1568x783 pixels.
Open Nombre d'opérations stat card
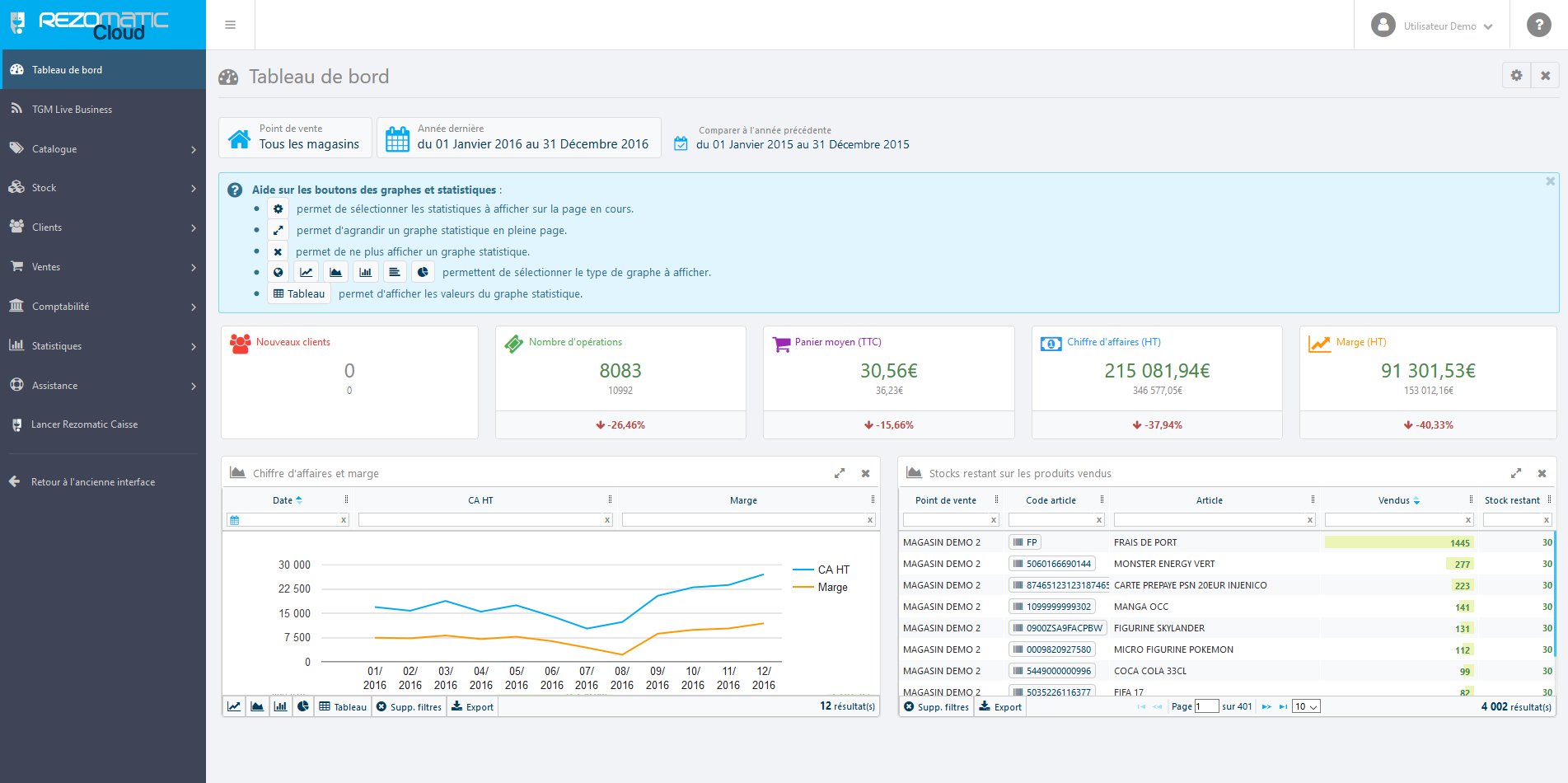620,382
